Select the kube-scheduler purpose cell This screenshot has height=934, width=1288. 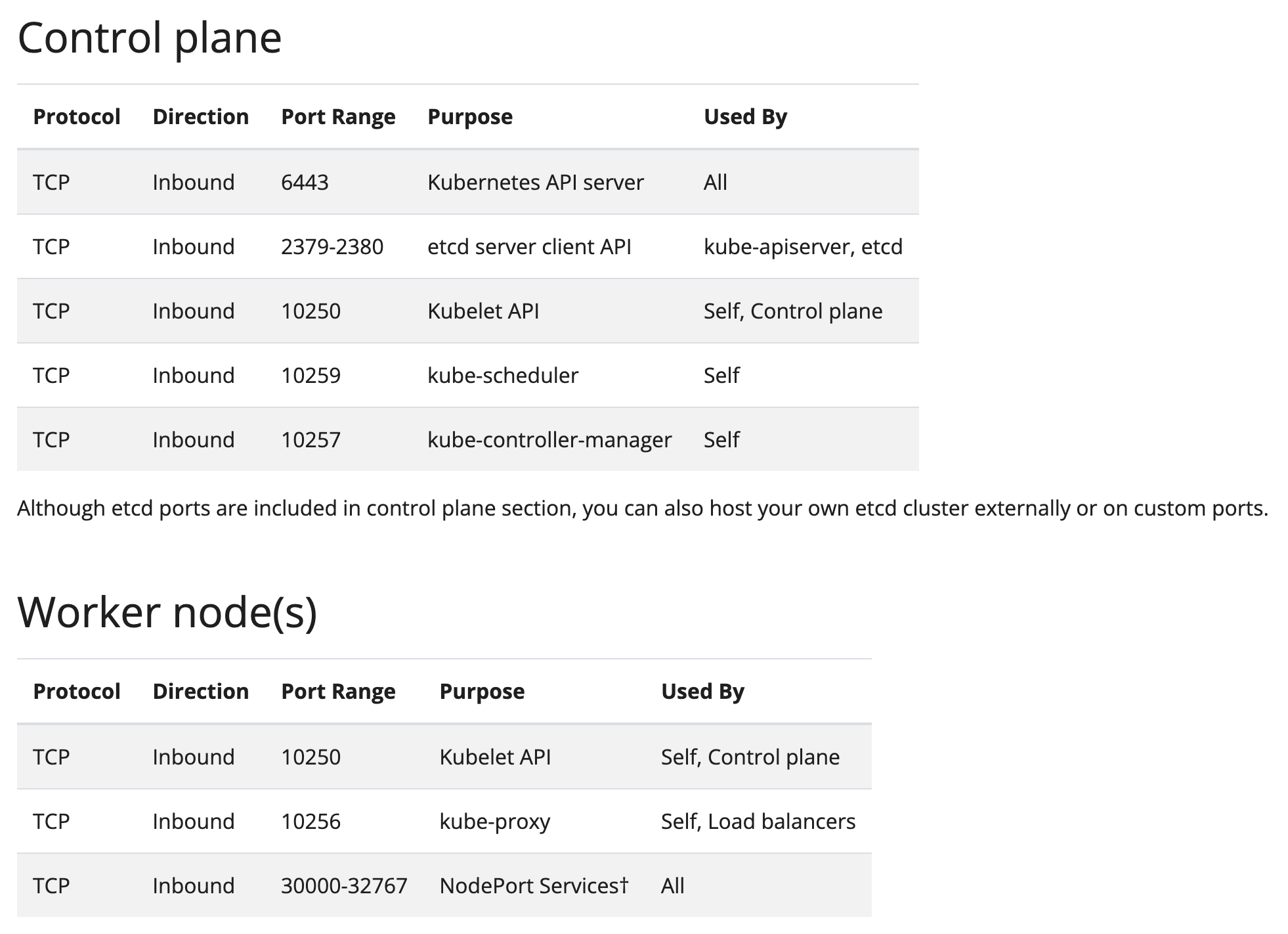tap(503, 375)
